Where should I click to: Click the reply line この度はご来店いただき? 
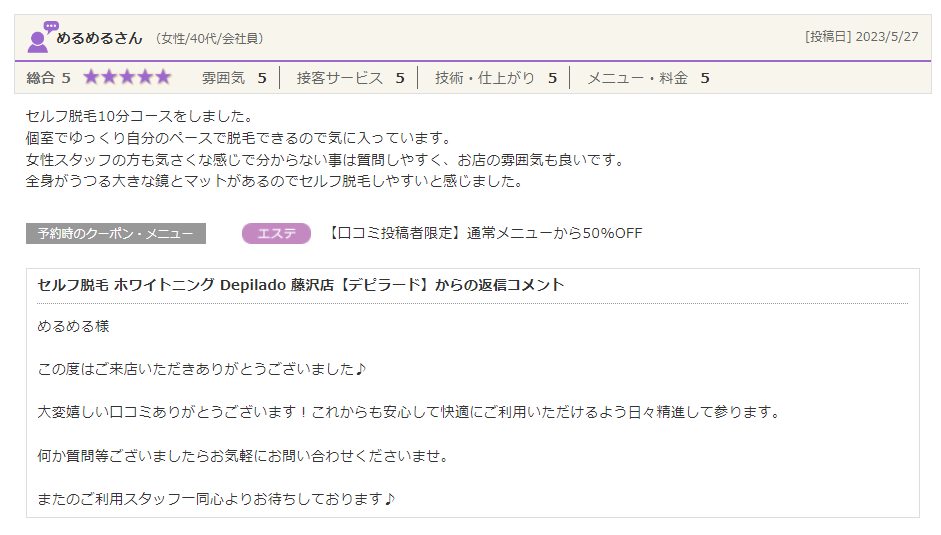pos(202,370)
